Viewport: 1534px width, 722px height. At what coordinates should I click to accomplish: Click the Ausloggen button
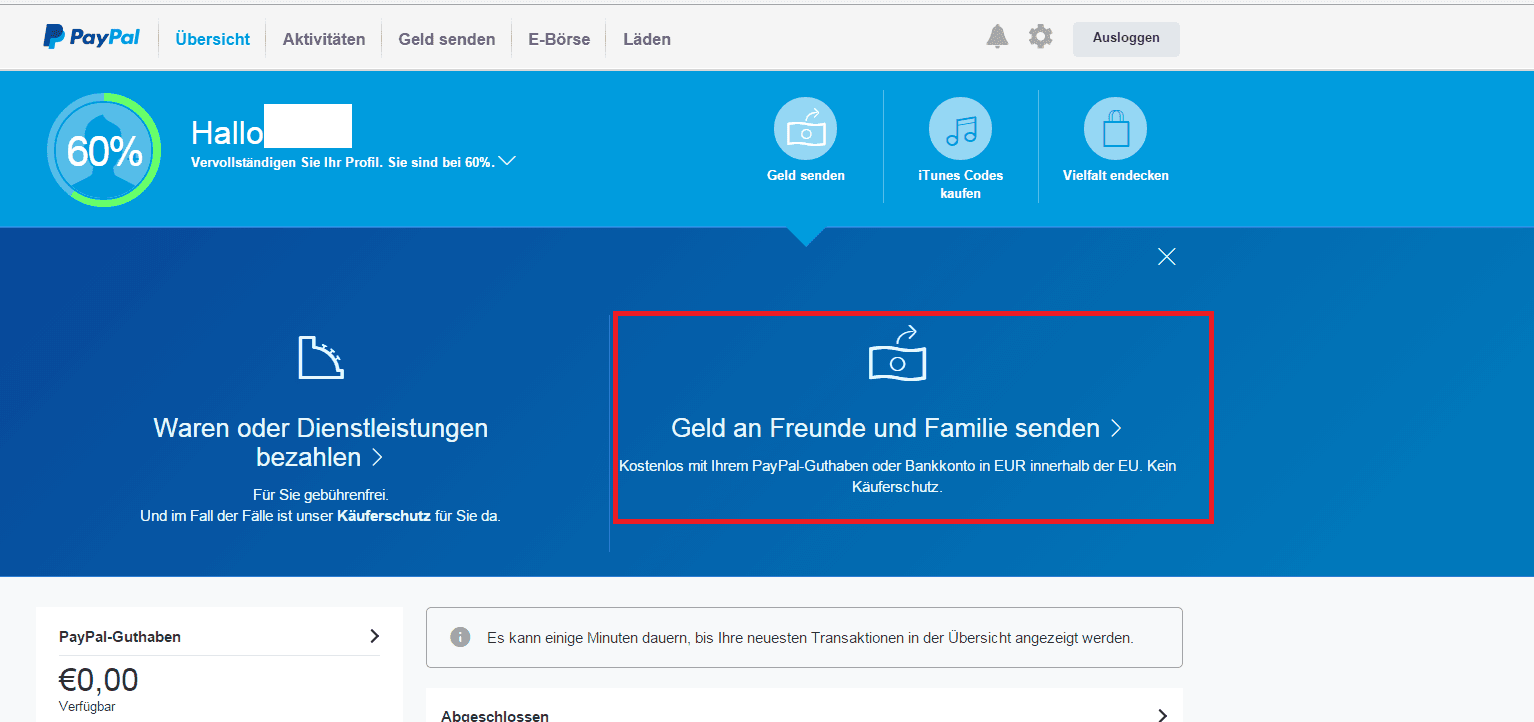(1126, 38)
